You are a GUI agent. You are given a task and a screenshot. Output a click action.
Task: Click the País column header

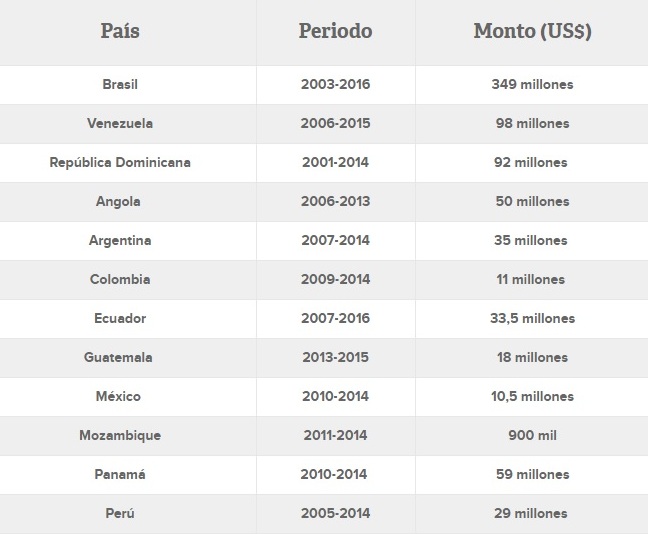[120, 31]
